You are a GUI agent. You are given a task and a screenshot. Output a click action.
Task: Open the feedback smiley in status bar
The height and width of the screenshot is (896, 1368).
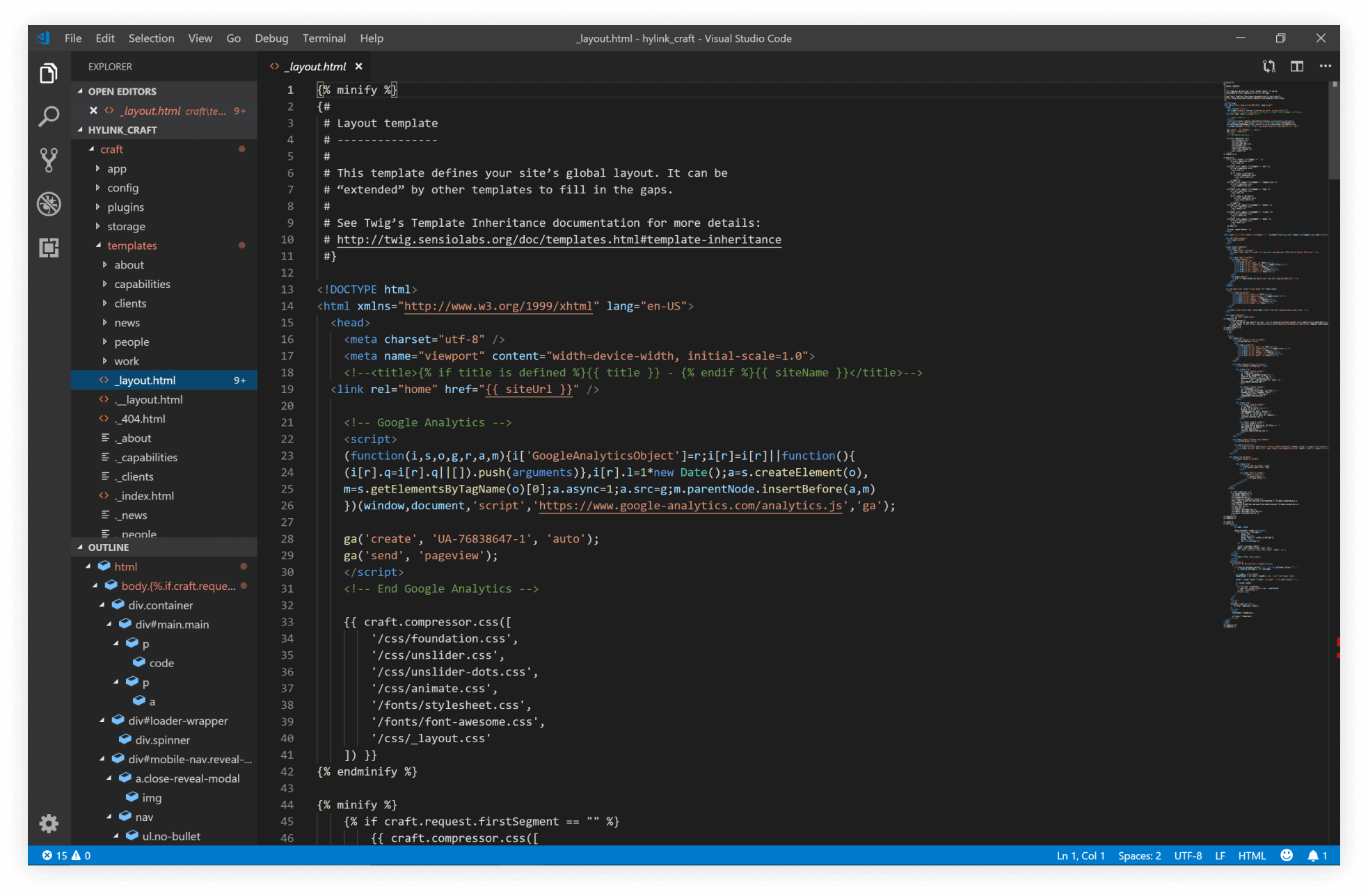click(1287, 856)
